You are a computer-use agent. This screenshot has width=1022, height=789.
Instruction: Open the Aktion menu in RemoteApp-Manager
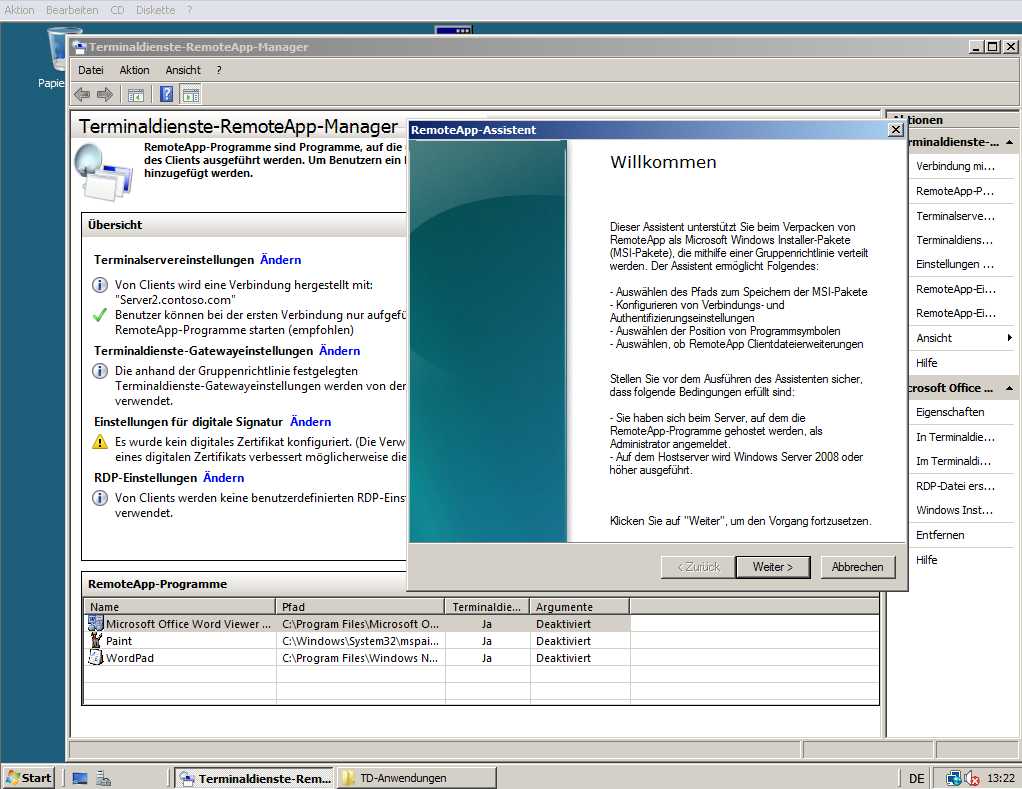click(x=134, y=70)
